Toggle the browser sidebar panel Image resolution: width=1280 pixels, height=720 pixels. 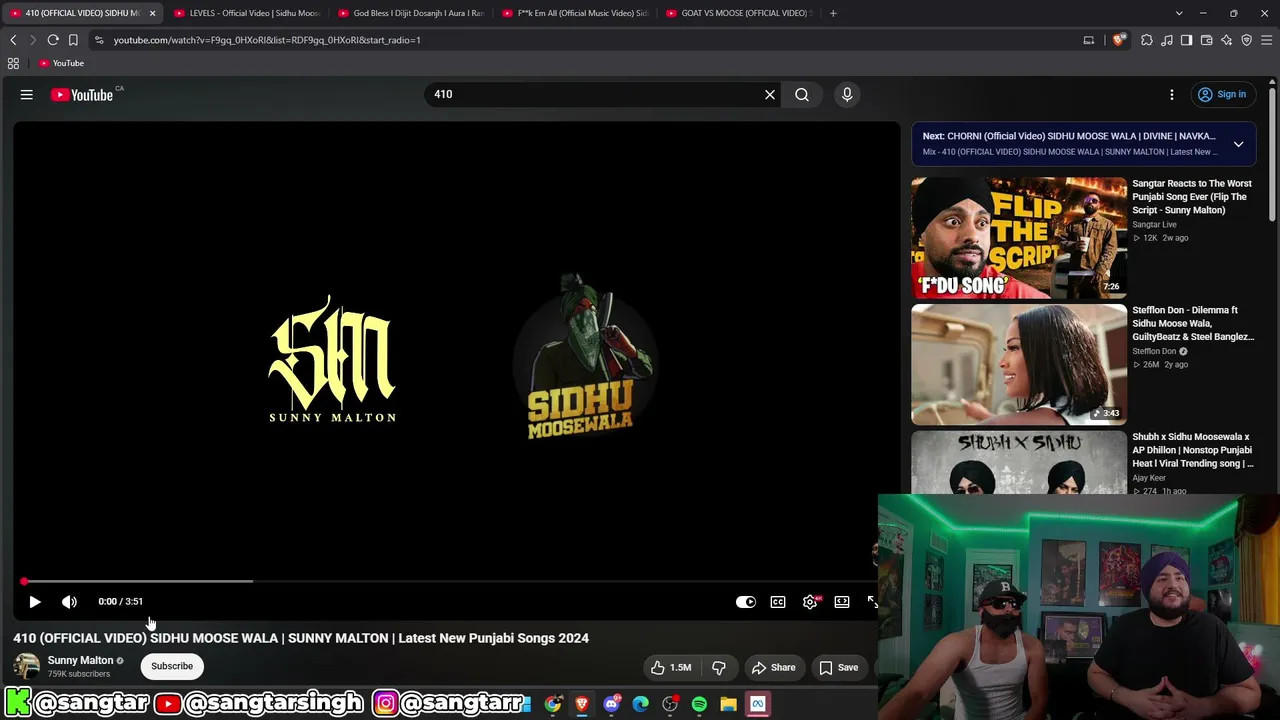tap(1187, 40)
